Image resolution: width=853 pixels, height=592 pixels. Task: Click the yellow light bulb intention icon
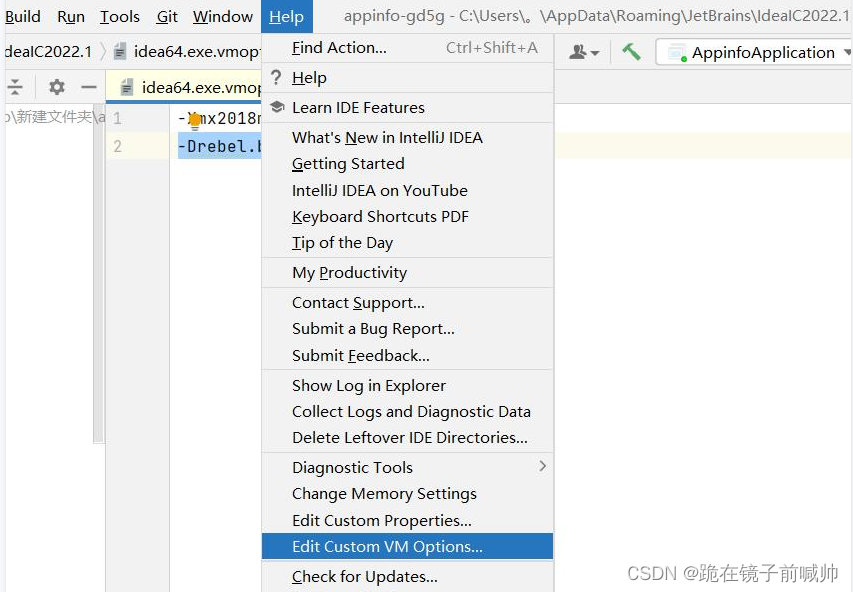coord(194,120)
